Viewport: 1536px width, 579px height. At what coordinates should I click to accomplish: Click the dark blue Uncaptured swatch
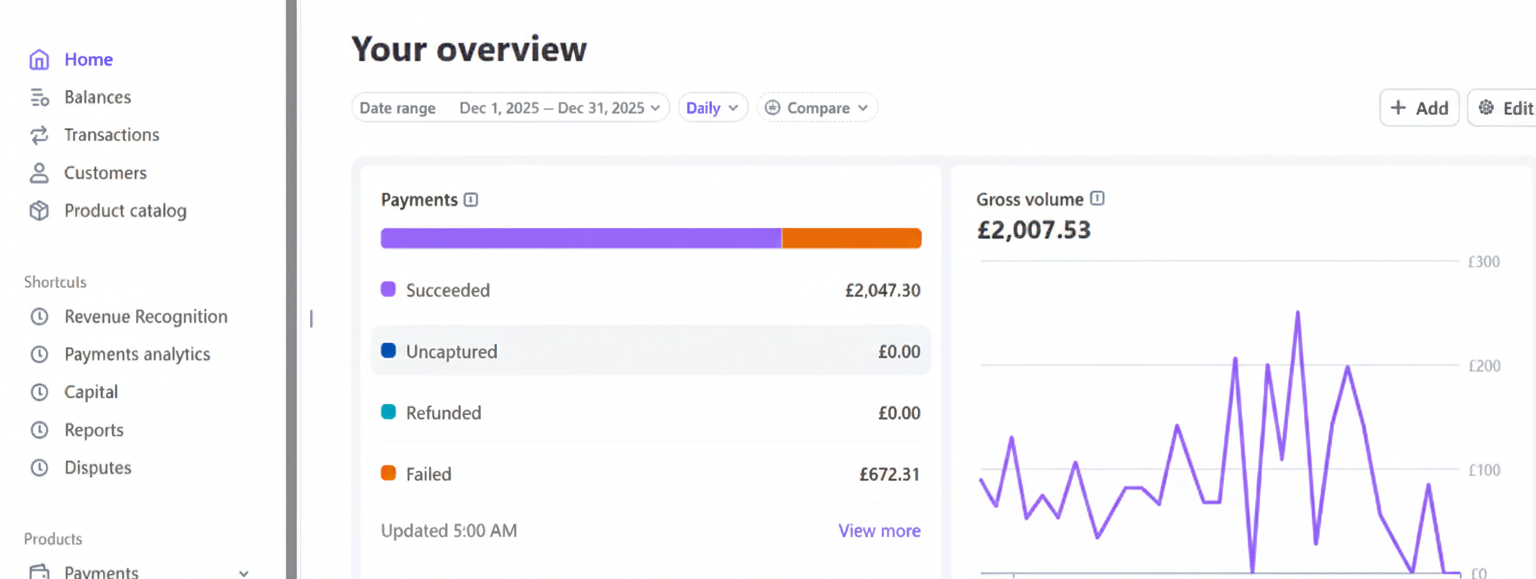tap(388, 351)
